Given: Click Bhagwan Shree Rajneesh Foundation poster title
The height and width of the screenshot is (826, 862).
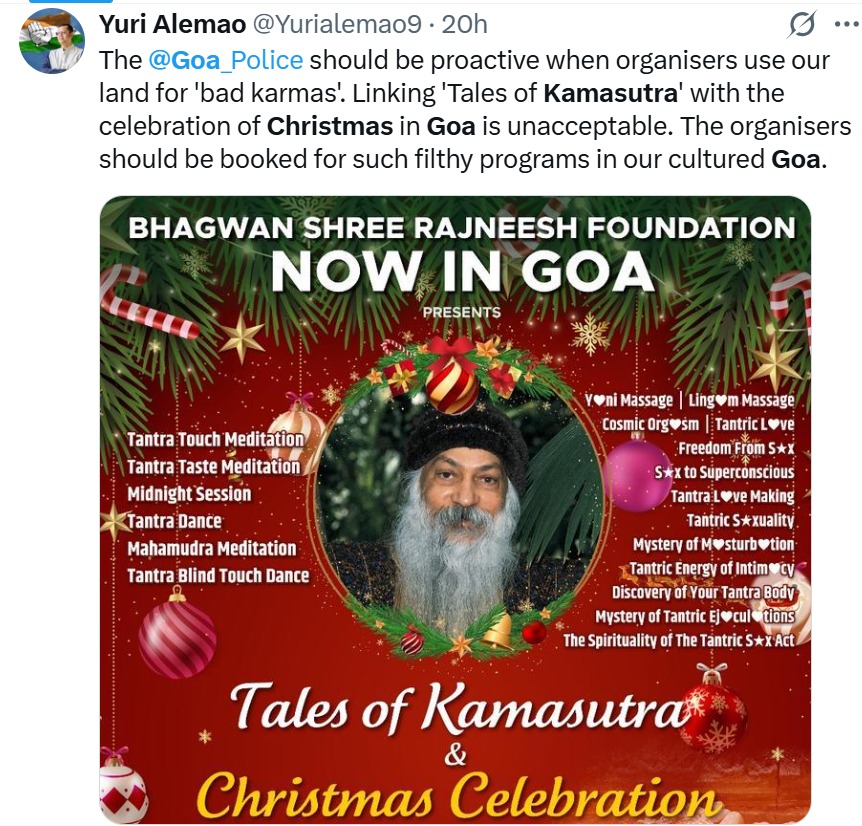Looking at the screenshot, I should click(462, 227).
